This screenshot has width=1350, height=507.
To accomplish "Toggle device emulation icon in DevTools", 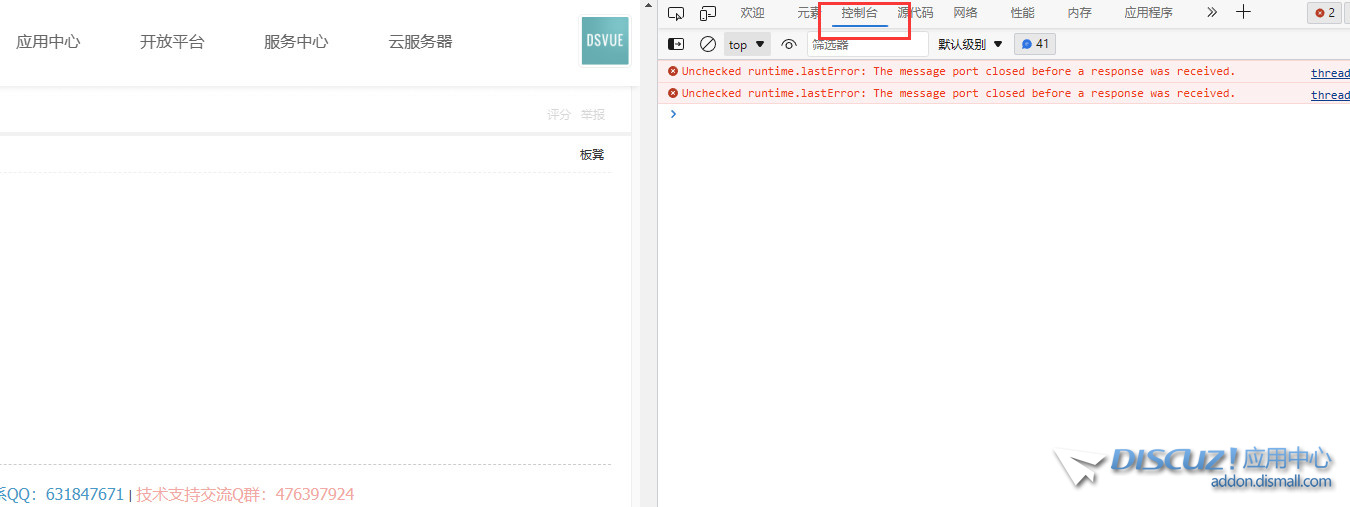I will click(x=708, y=13).
